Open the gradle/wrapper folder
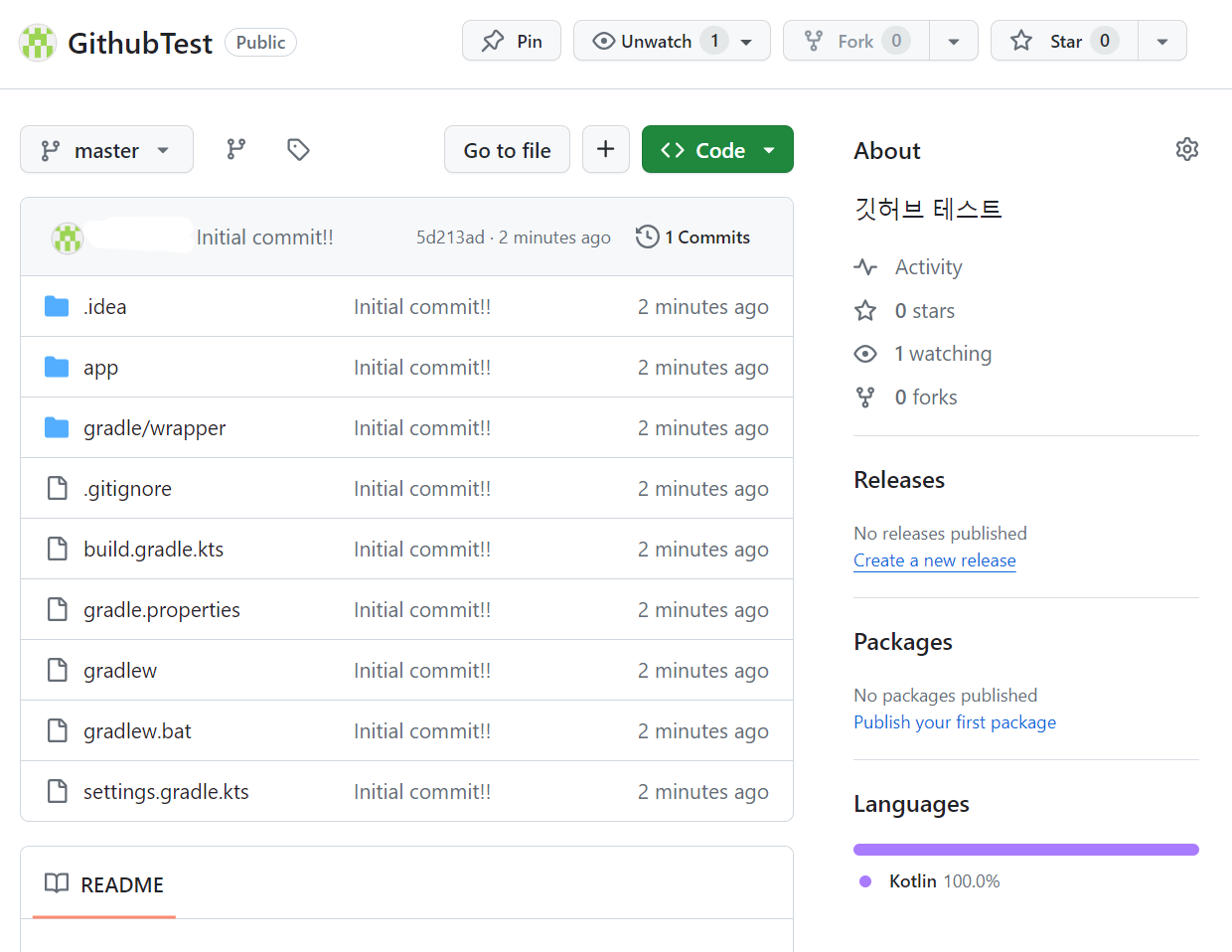This screenshot has width=1232, height=952. click(155, 428)
